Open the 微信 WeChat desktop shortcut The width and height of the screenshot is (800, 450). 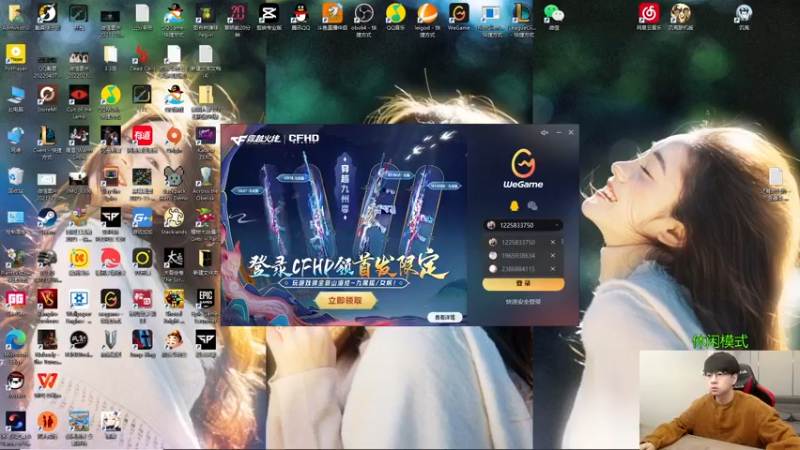coord(554,17)
